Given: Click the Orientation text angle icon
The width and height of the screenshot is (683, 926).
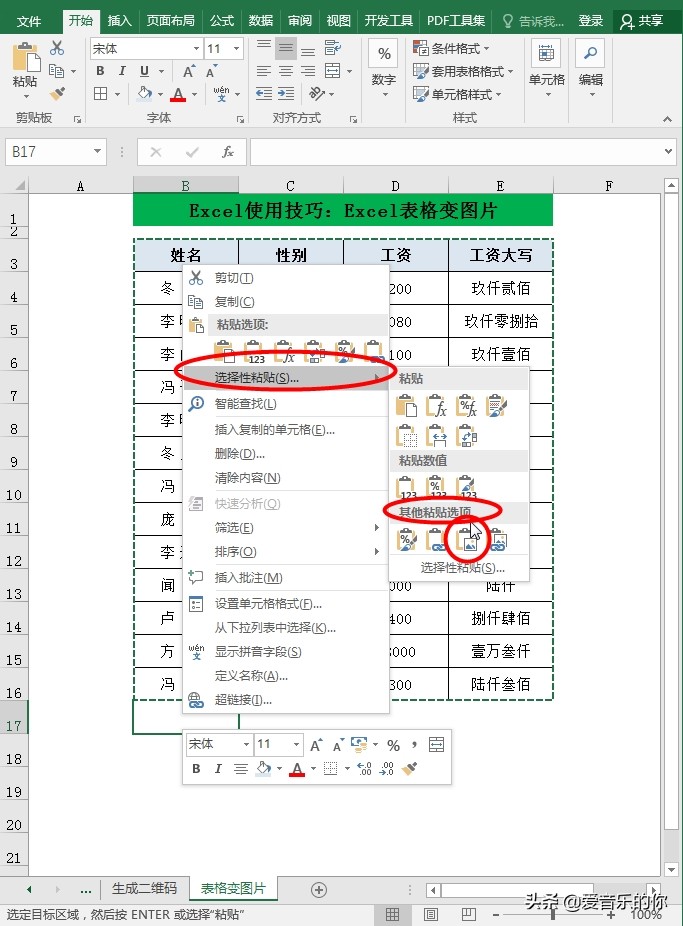Looking at the screenshot, I should point(317,93).
